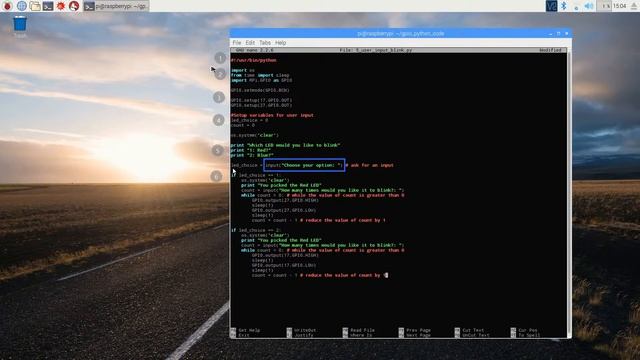The image size is (640, 360).
Task: Open the terminal Edit menu
Action: [x=250, y=42]
